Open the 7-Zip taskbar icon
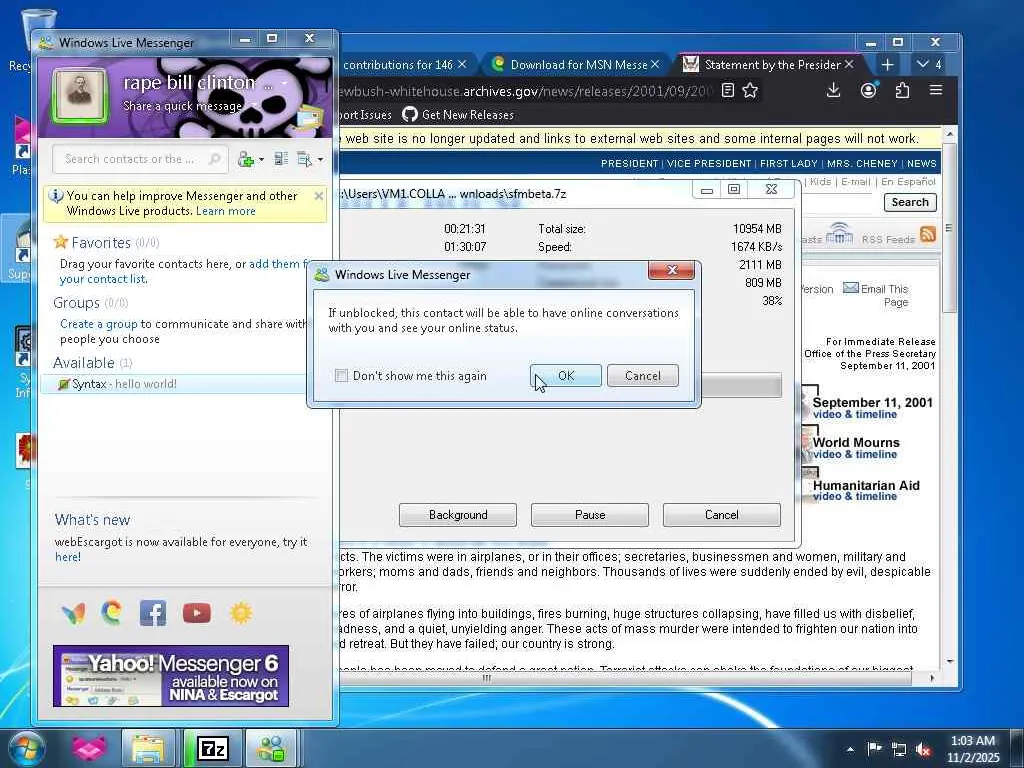The width and height of the screenshot is (1024, 768). (213, 748)
